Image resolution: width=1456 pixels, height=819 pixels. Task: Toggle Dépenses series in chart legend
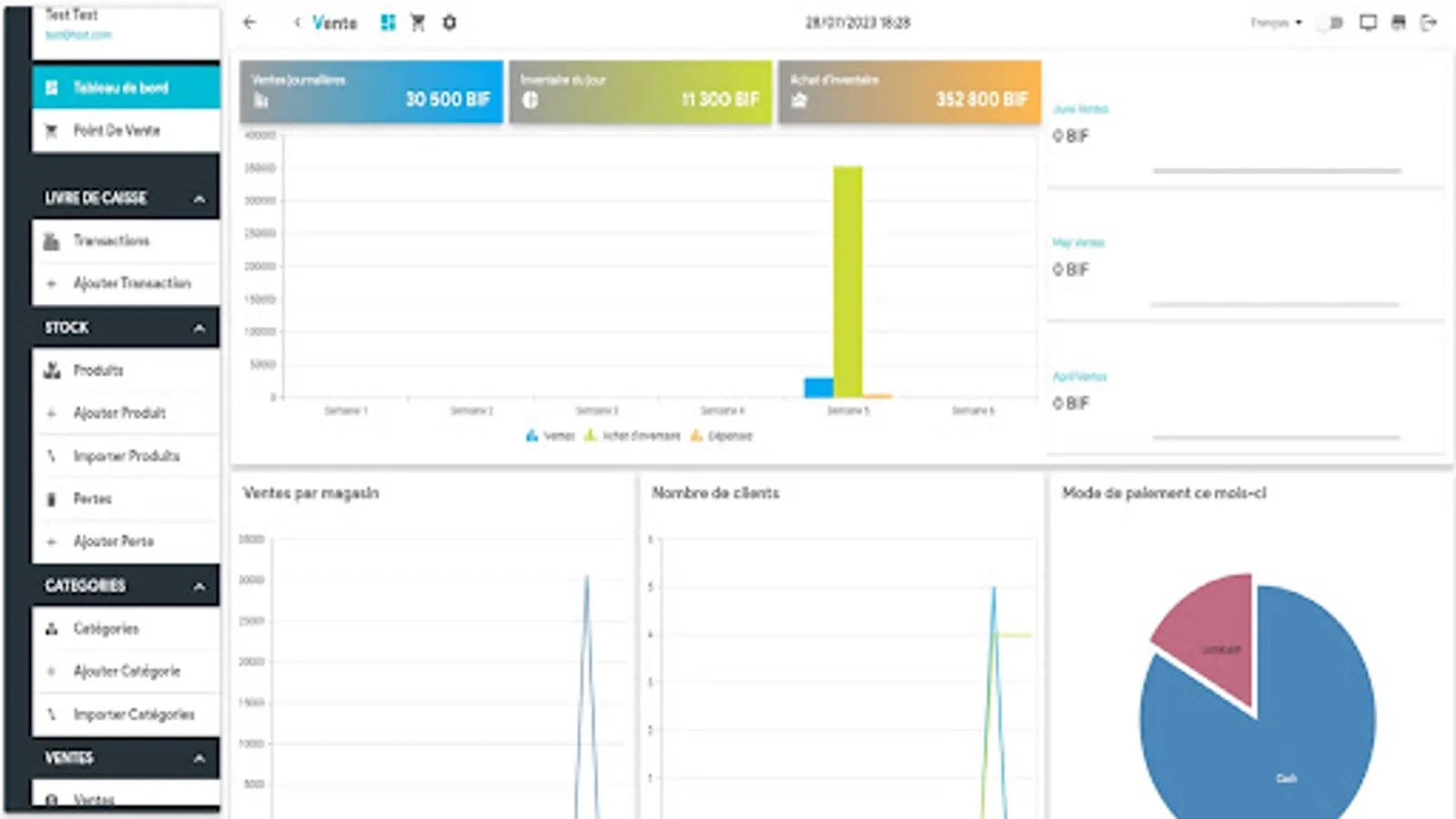tap(722, 436)
